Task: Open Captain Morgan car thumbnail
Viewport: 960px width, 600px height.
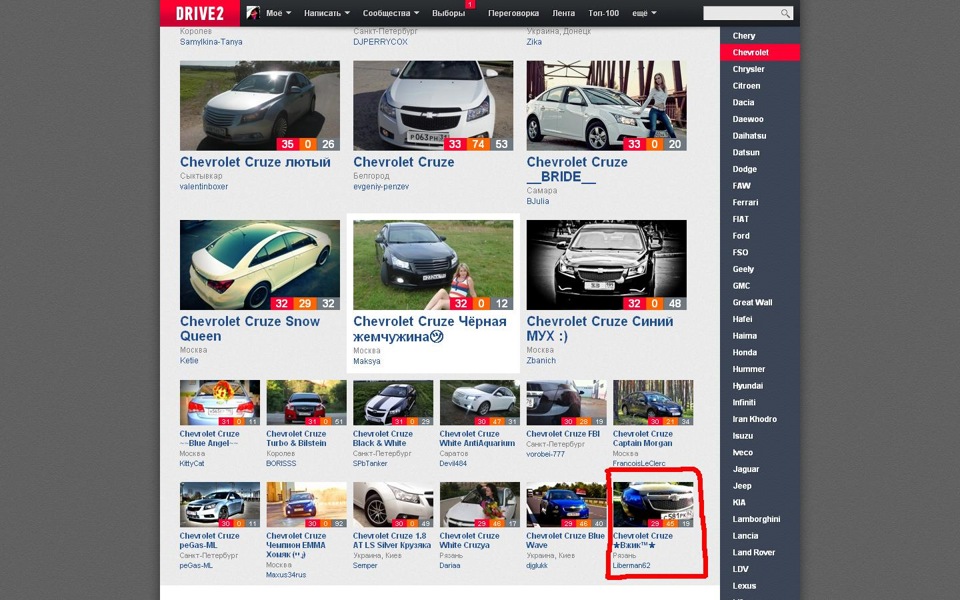Action: [x=653, y=402]
